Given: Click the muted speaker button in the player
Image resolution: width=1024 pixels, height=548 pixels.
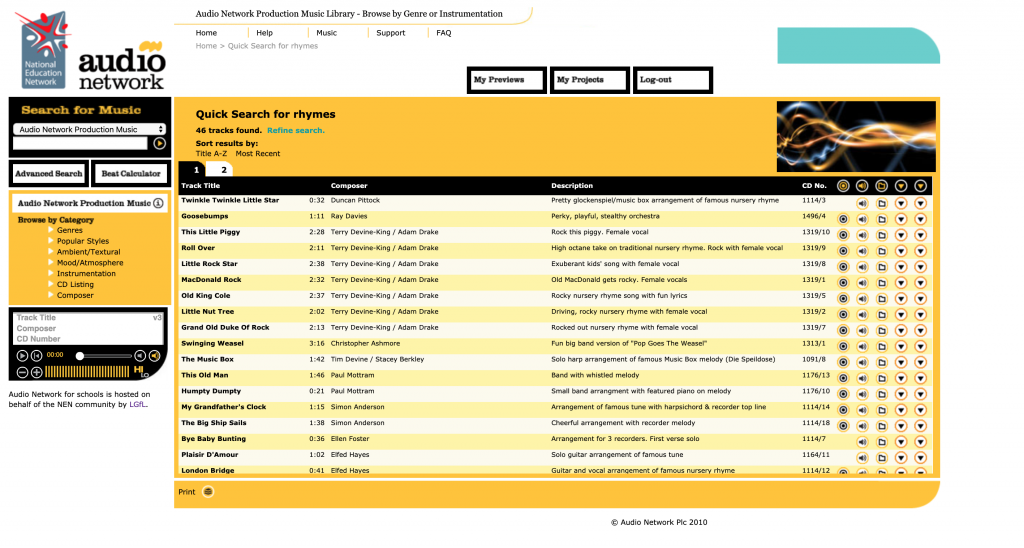Looking at the screenshot, I should [140, 356].
